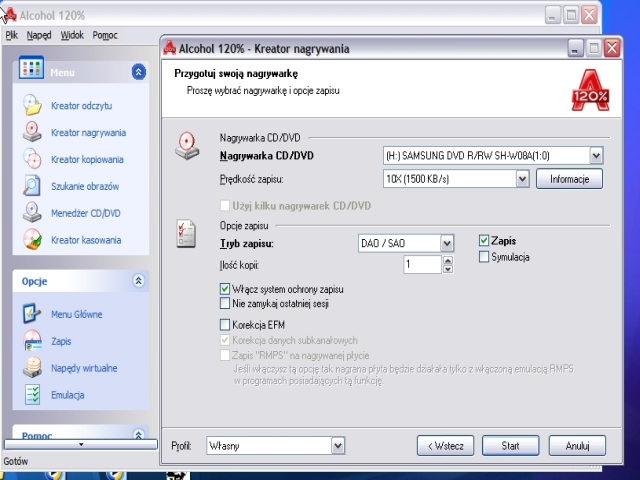Click the Anuluj cancel button

pos(577,445)
